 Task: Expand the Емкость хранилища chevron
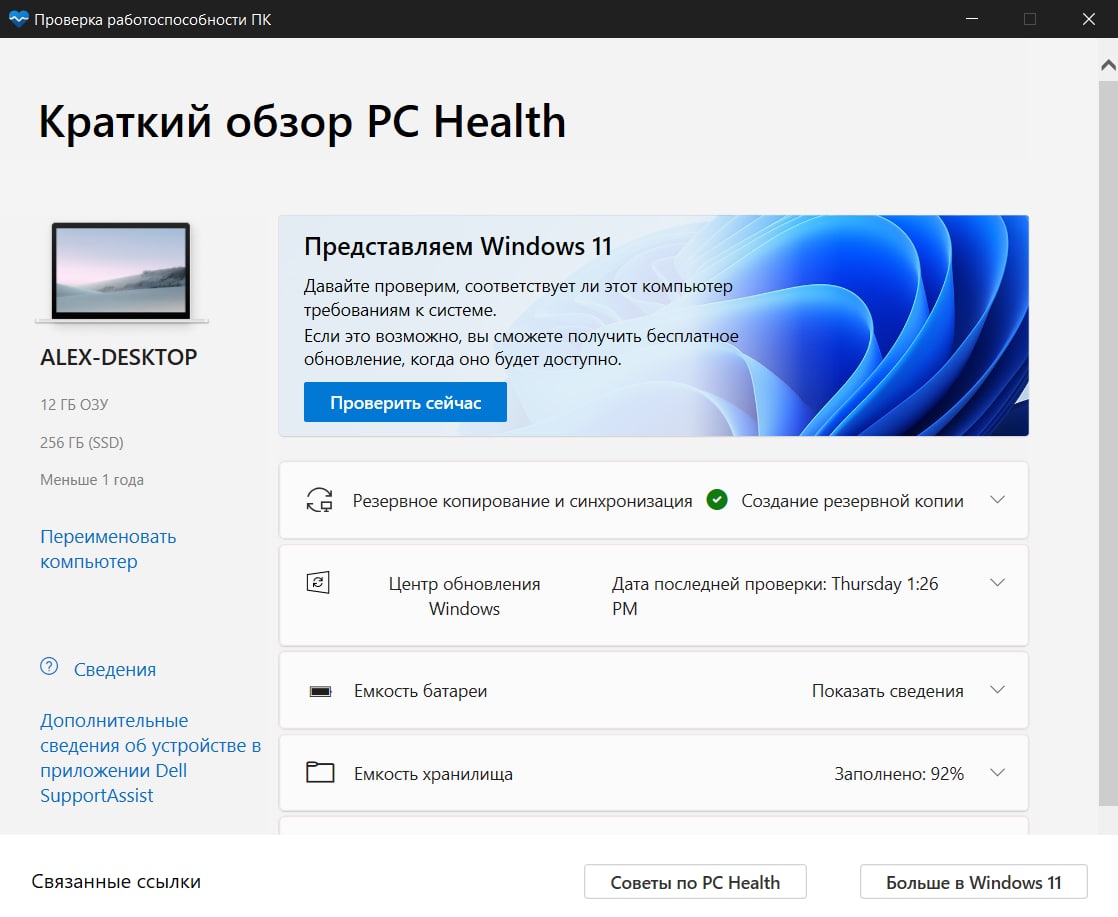998,772
